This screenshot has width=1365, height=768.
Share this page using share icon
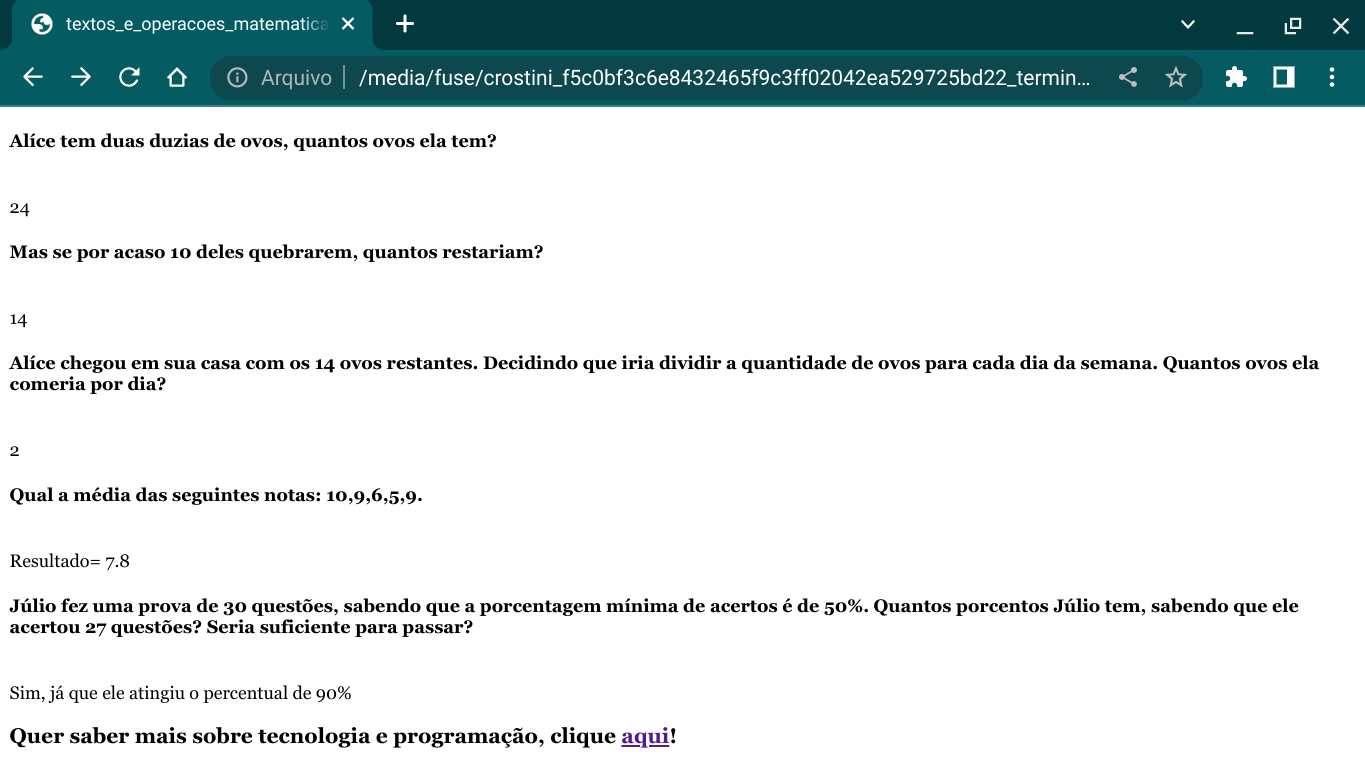click(x=1128, y=77)
